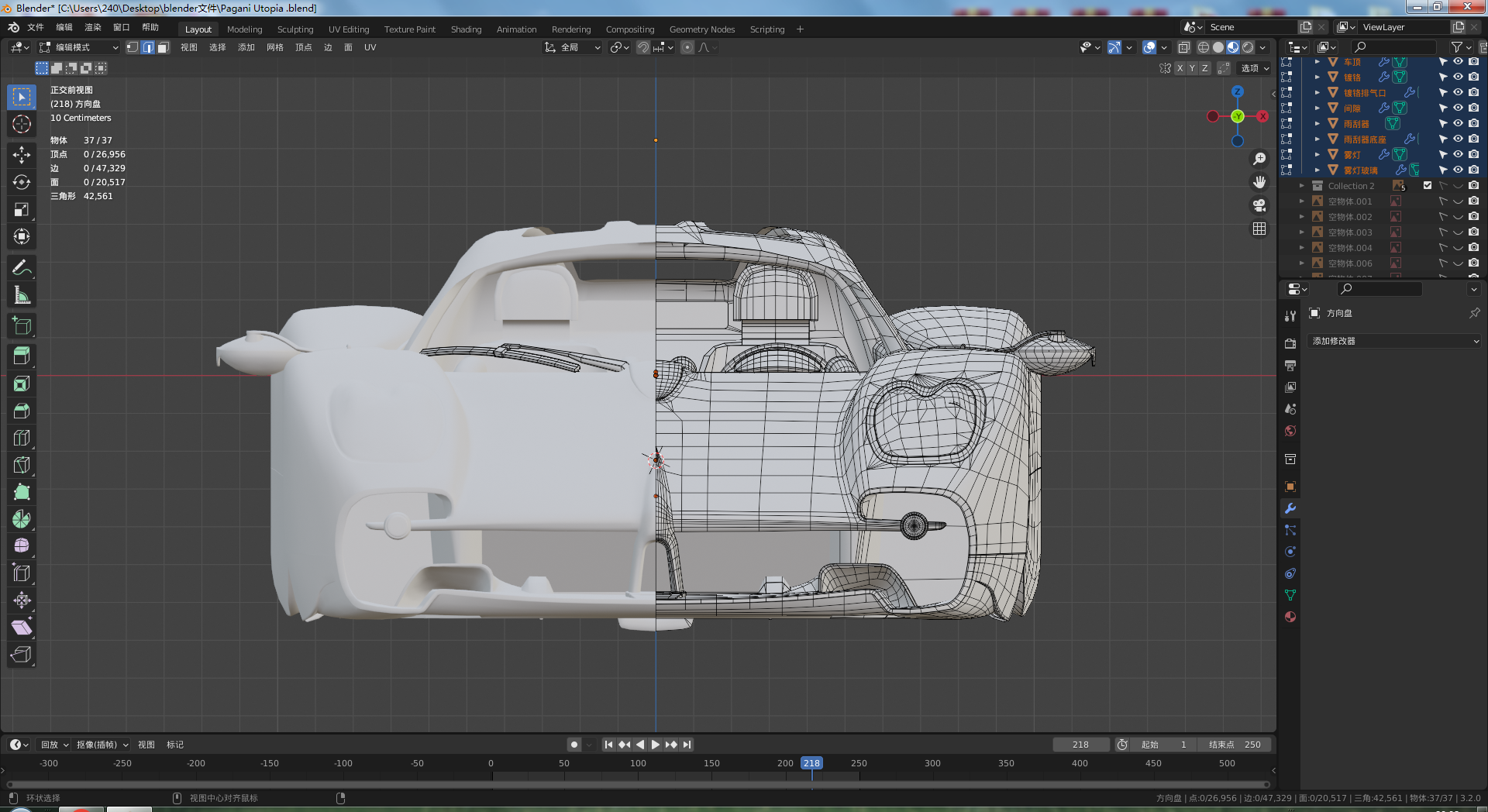Open the 编辑模式 mode dropdown

tap(79, 47)
